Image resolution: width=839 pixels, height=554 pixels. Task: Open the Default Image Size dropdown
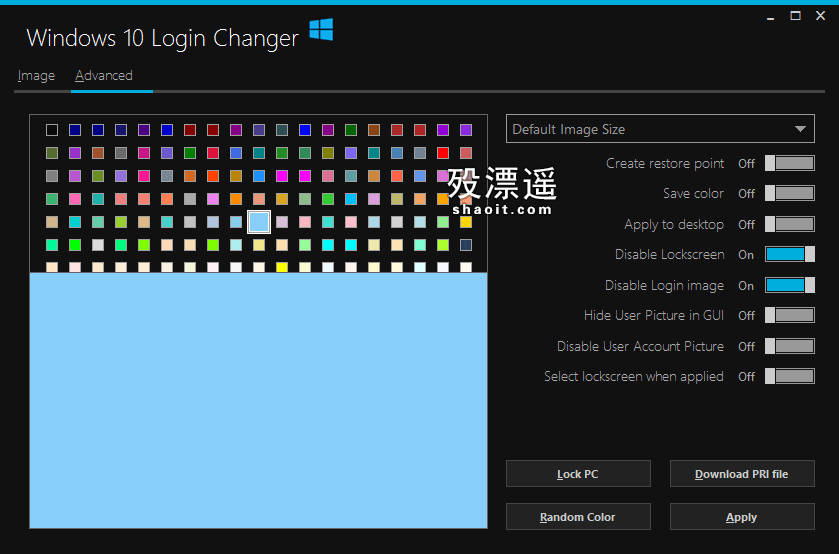(x=660, y=129)
